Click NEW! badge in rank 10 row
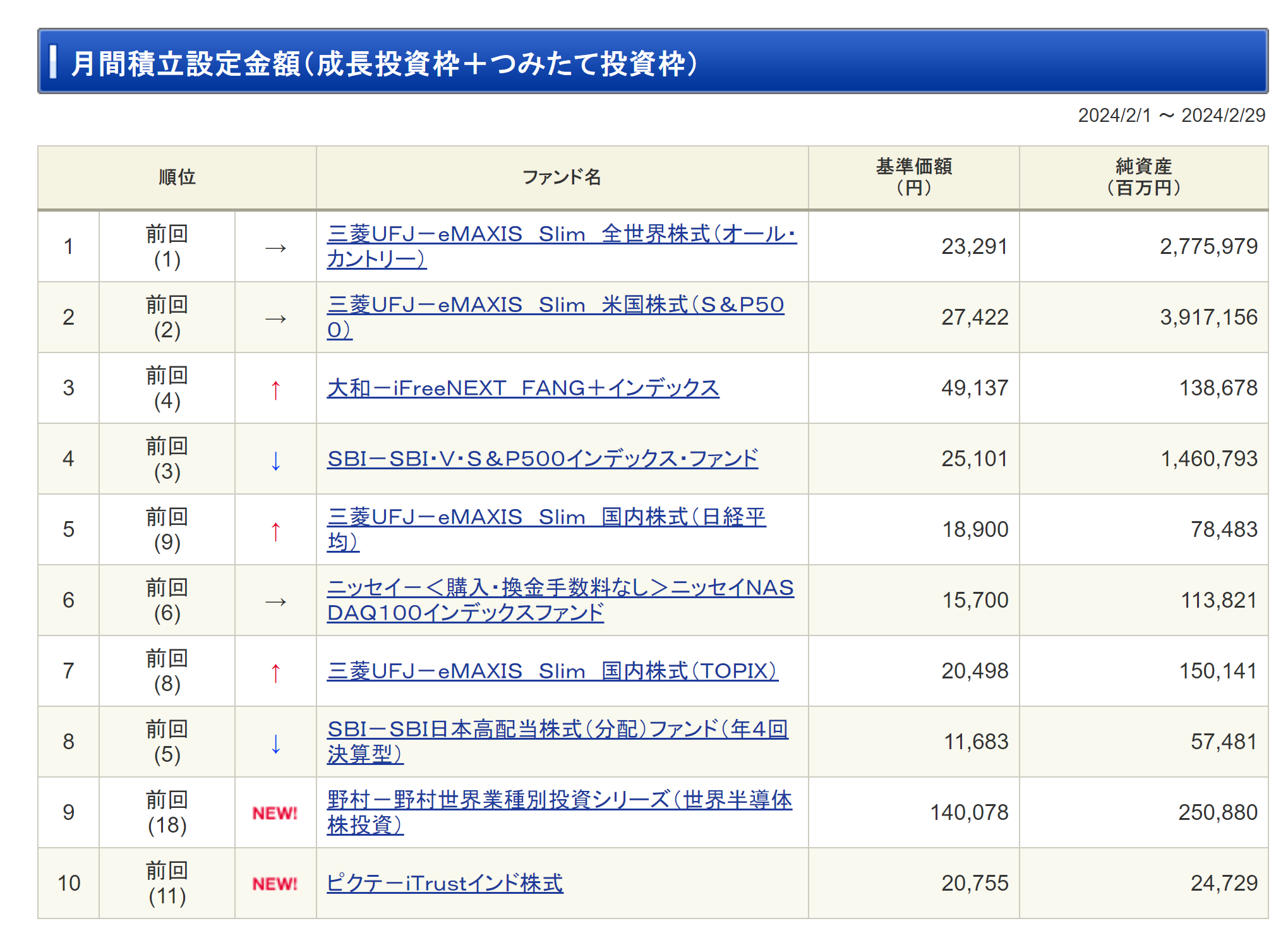This screenshot has height=933, width=1288. click(275, 884)
